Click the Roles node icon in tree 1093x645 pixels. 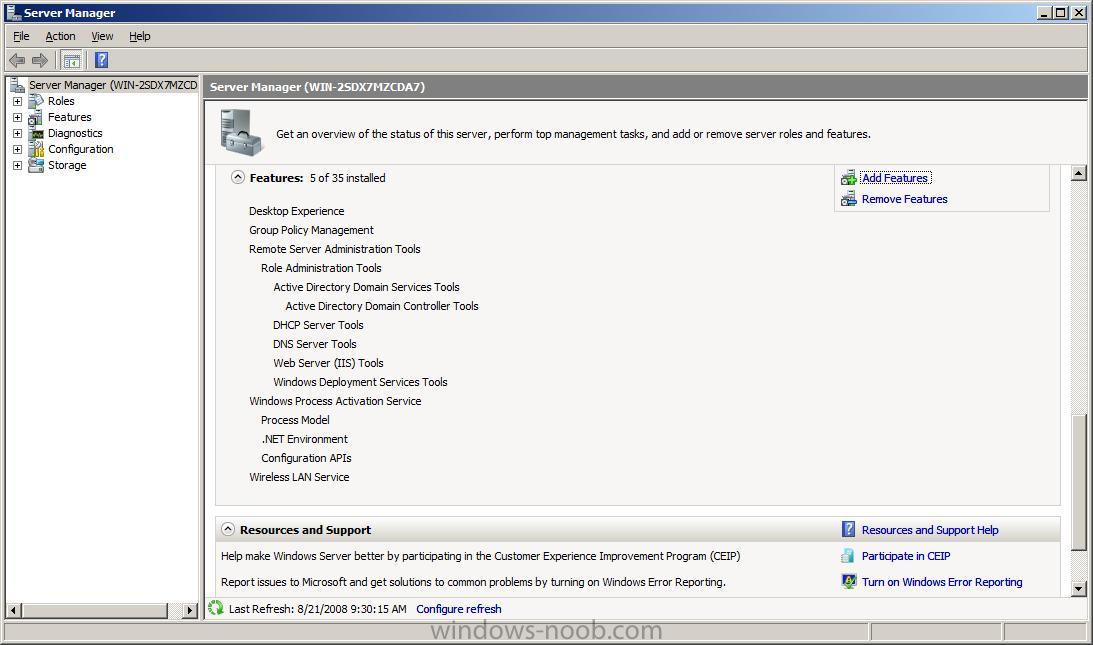[36, 101]
